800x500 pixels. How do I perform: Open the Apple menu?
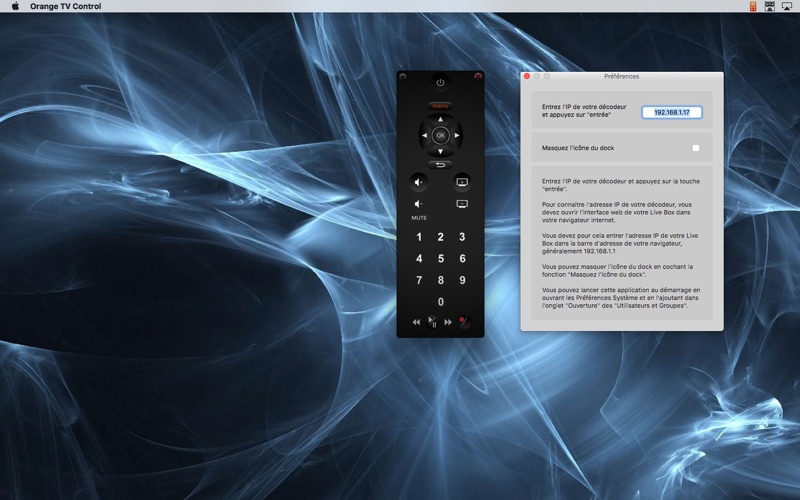tap(15, 6)
